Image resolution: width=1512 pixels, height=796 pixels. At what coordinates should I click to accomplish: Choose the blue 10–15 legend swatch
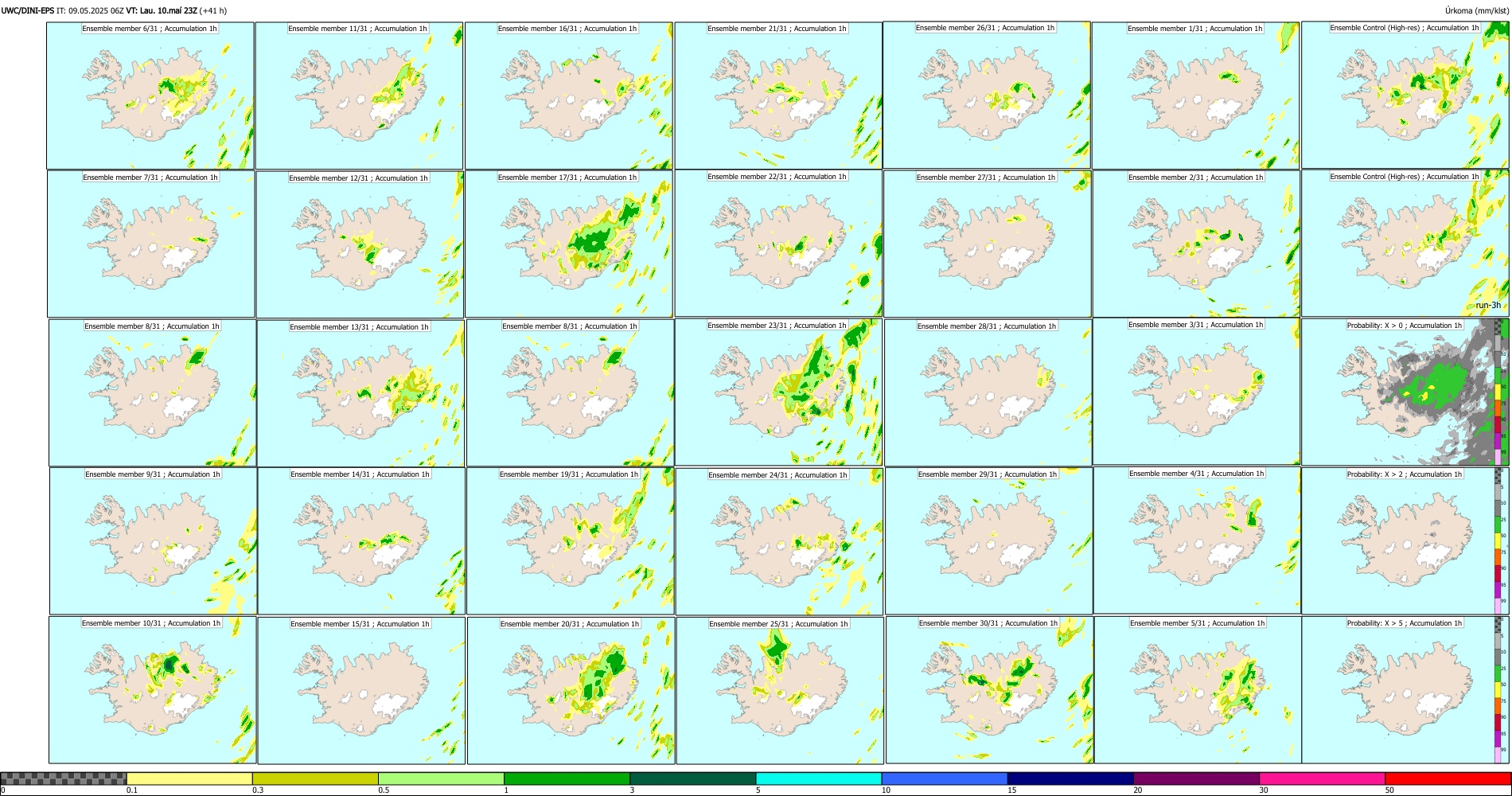945,778
